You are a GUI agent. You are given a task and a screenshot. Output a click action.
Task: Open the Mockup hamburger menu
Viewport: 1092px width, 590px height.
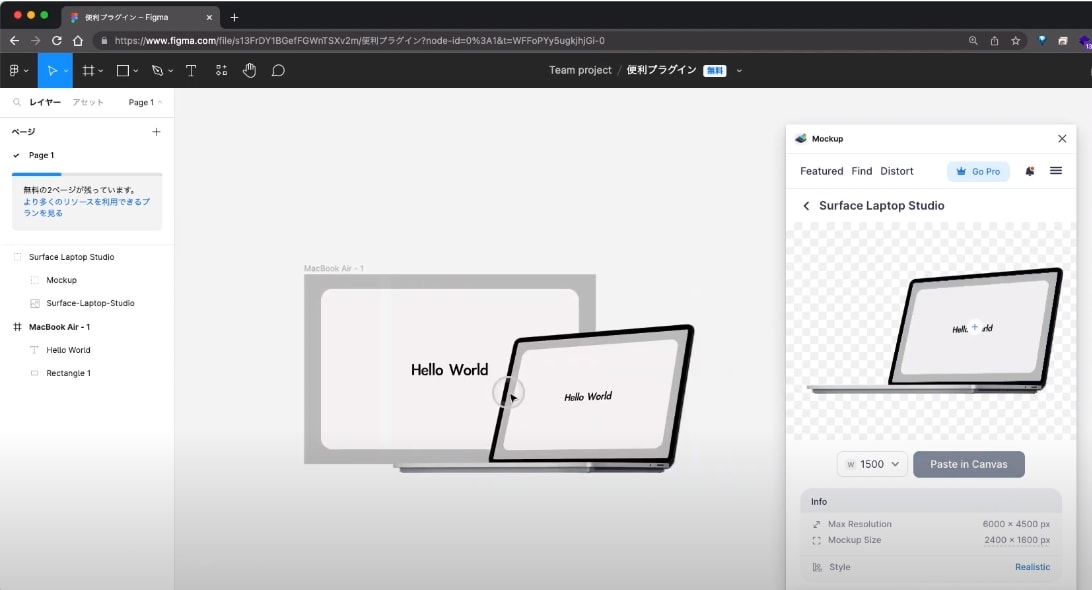pyautogui.click(x=1056, y=171)
